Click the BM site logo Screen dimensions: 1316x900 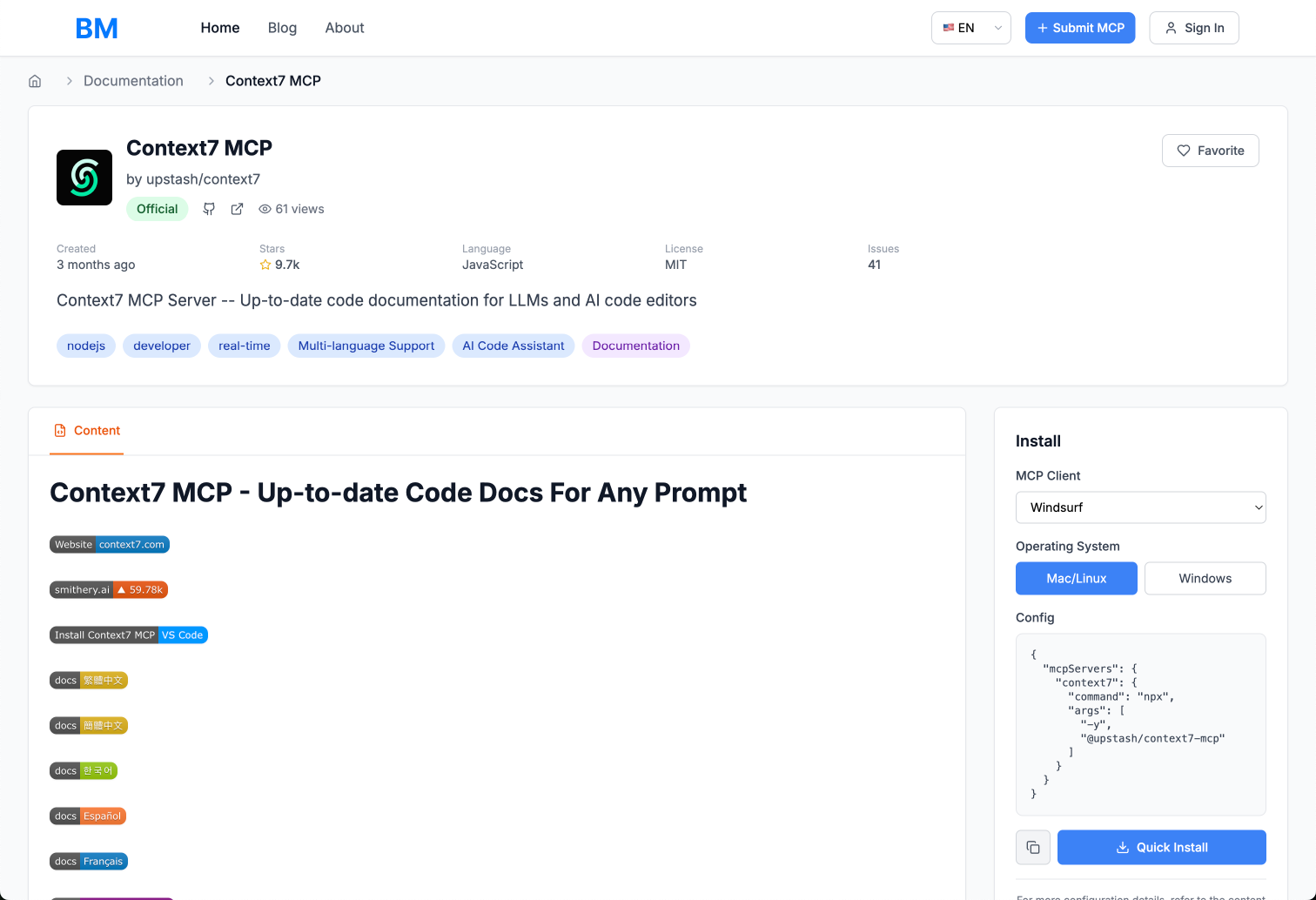point(97,28)
